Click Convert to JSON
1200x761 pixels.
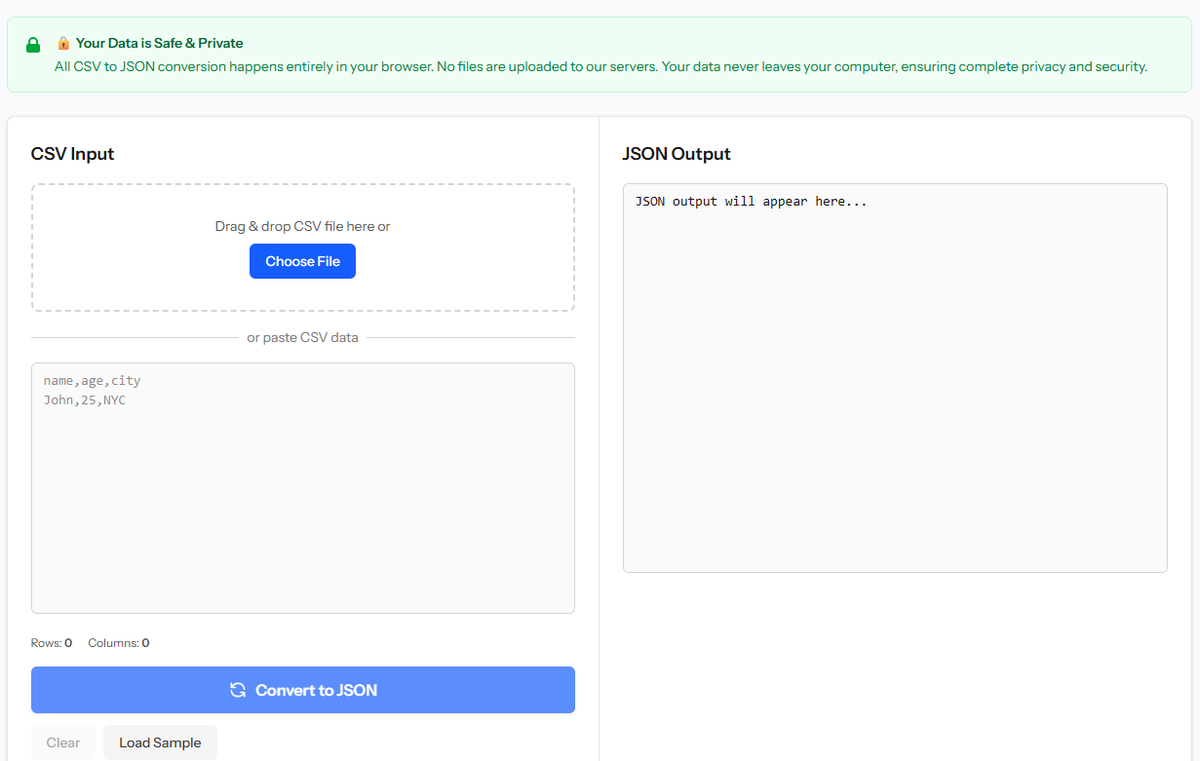tap(303, 690)
